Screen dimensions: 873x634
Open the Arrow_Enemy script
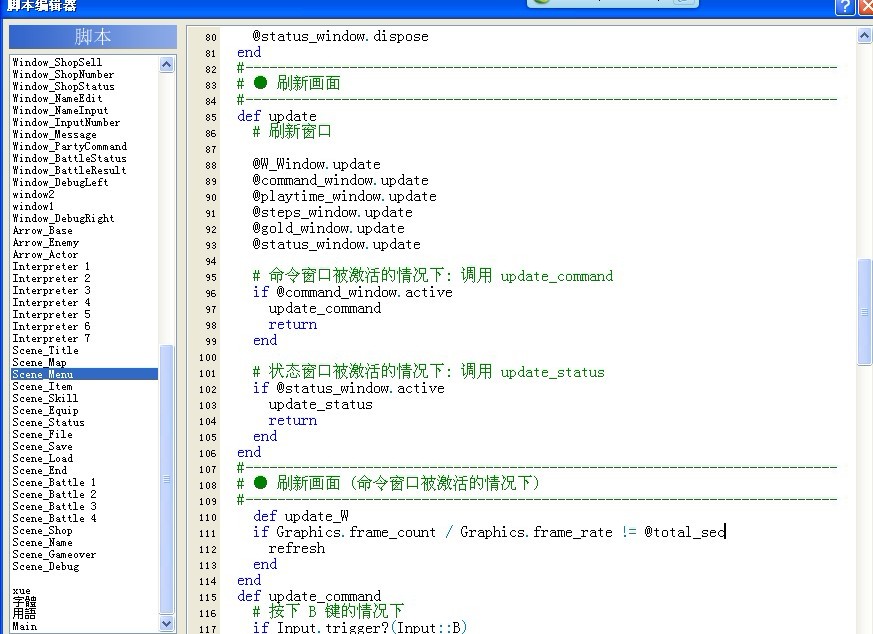click(x=45, y=243)
